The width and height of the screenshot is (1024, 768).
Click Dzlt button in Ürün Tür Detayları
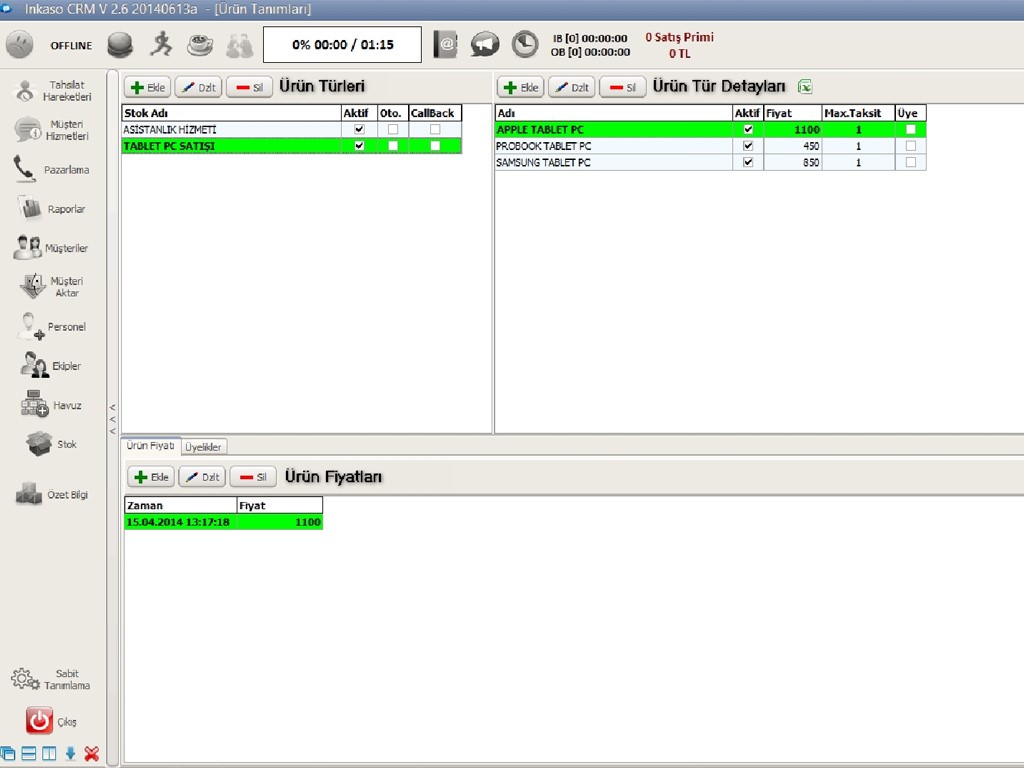click(x=571, y=88)
